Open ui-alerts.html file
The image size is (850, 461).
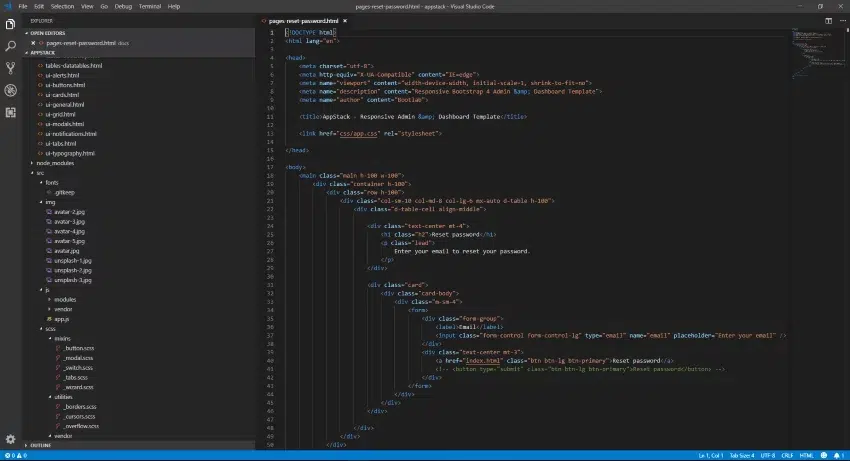point(62,75)
